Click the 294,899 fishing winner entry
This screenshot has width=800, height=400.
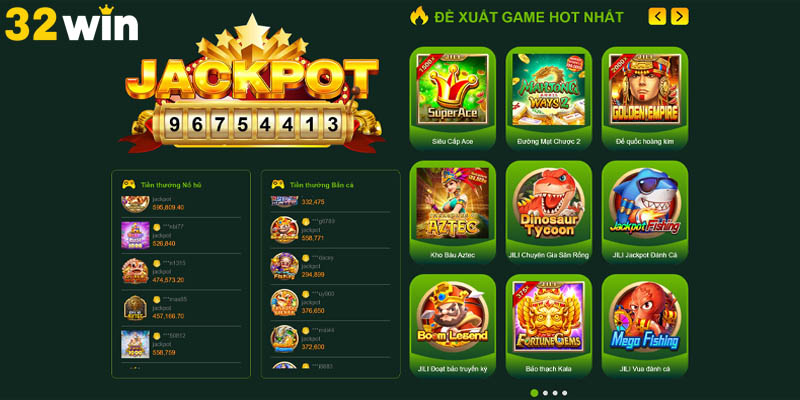point(330,266)
